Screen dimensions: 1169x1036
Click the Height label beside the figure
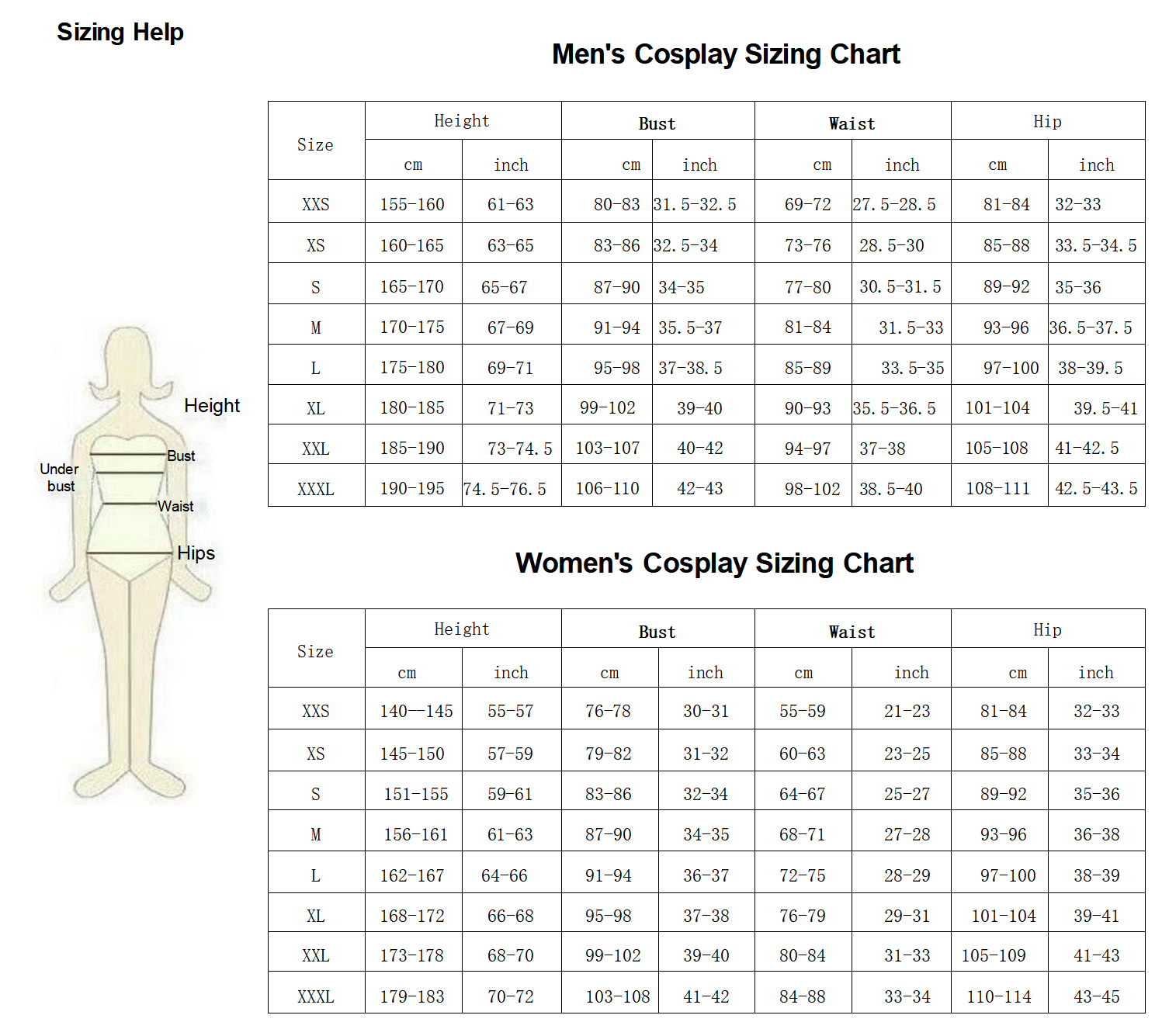click(x=212, y=405)
